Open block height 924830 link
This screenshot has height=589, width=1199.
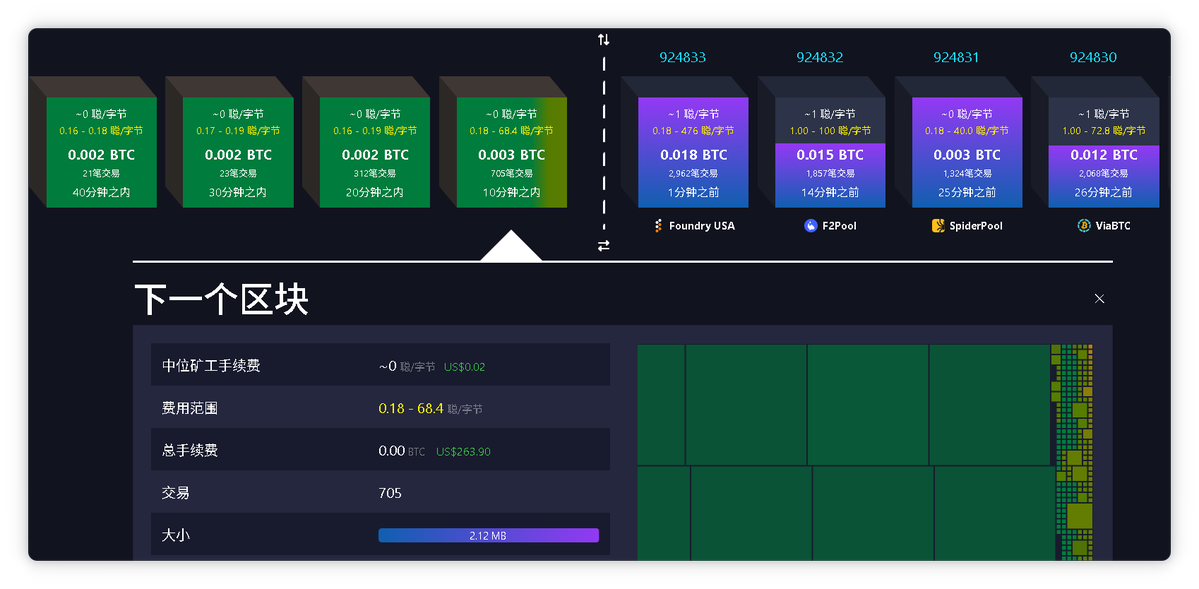[x=1093, y=57]
